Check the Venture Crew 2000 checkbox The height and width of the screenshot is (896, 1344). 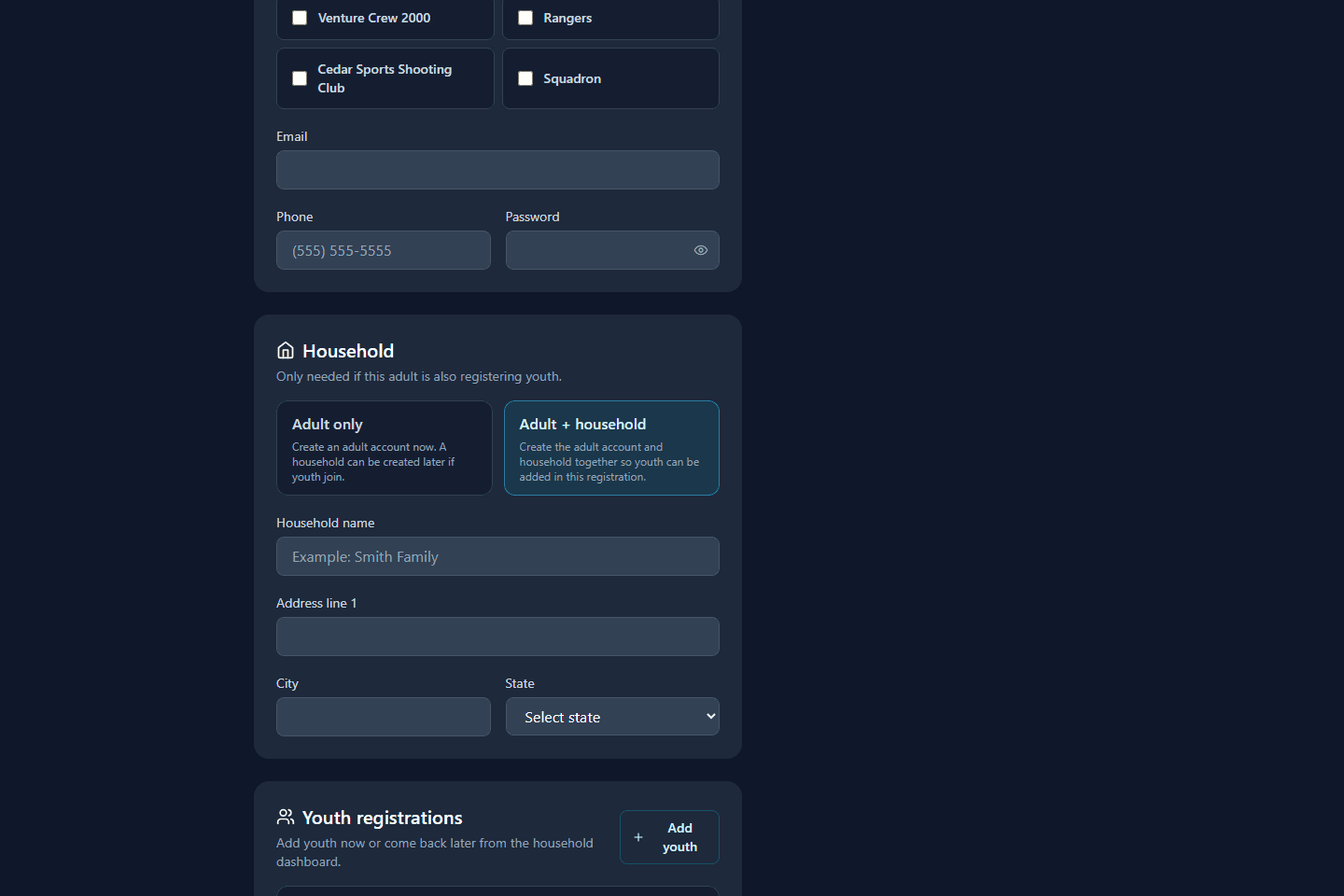tap(300, 18)
